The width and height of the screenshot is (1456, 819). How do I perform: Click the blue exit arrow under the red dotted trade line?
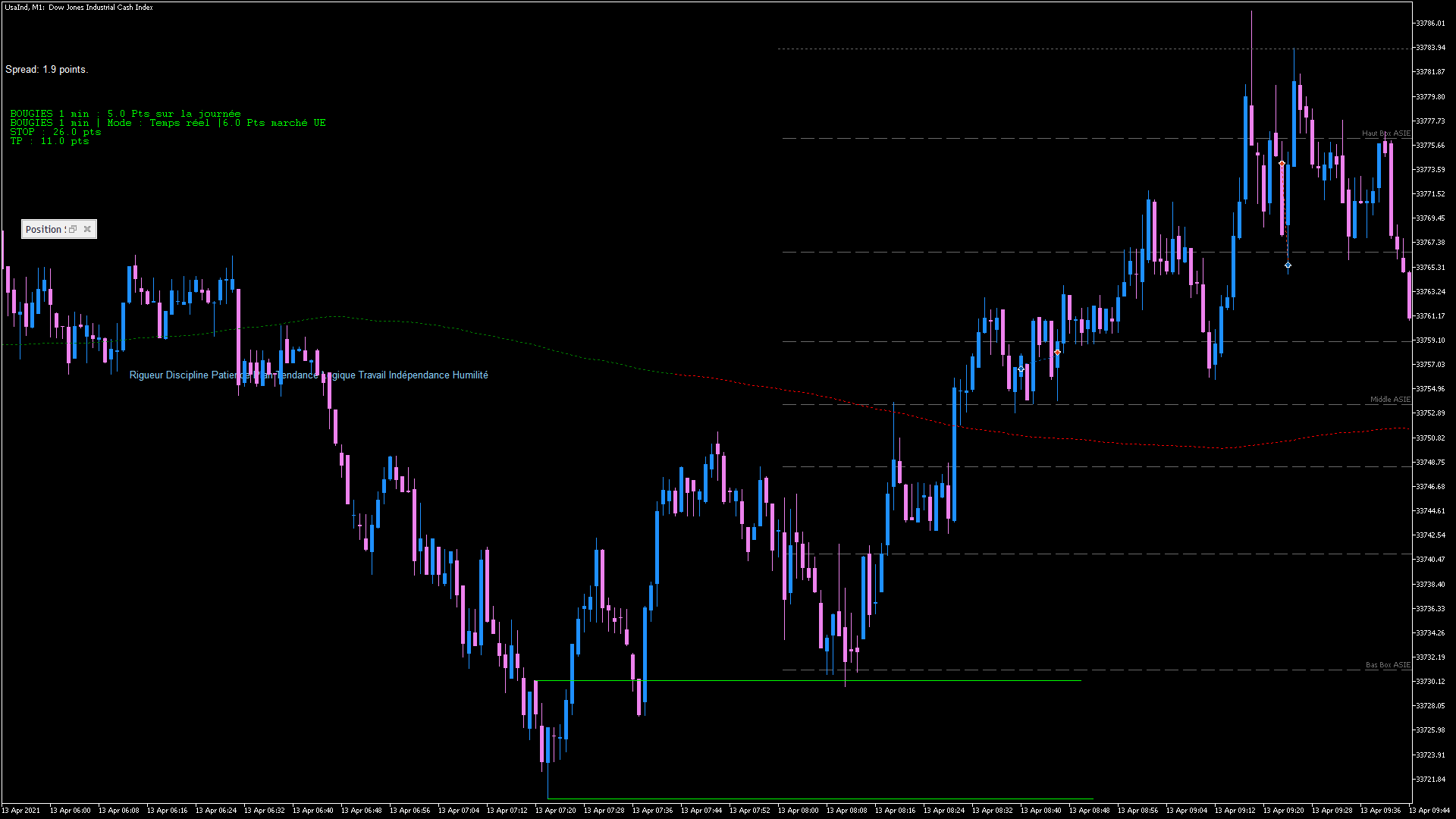click(x=1288, y=265)
